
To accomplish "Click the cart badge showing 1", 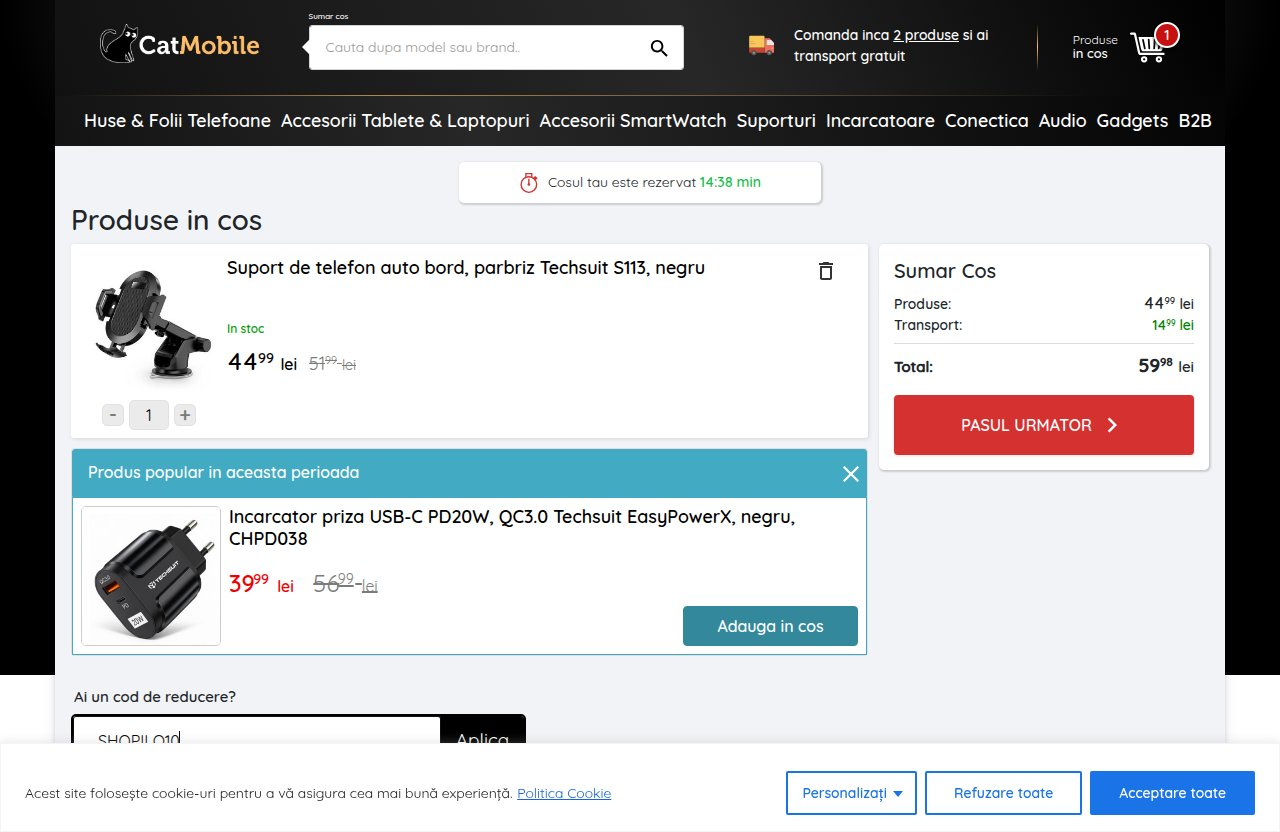I will (1165, 35).
